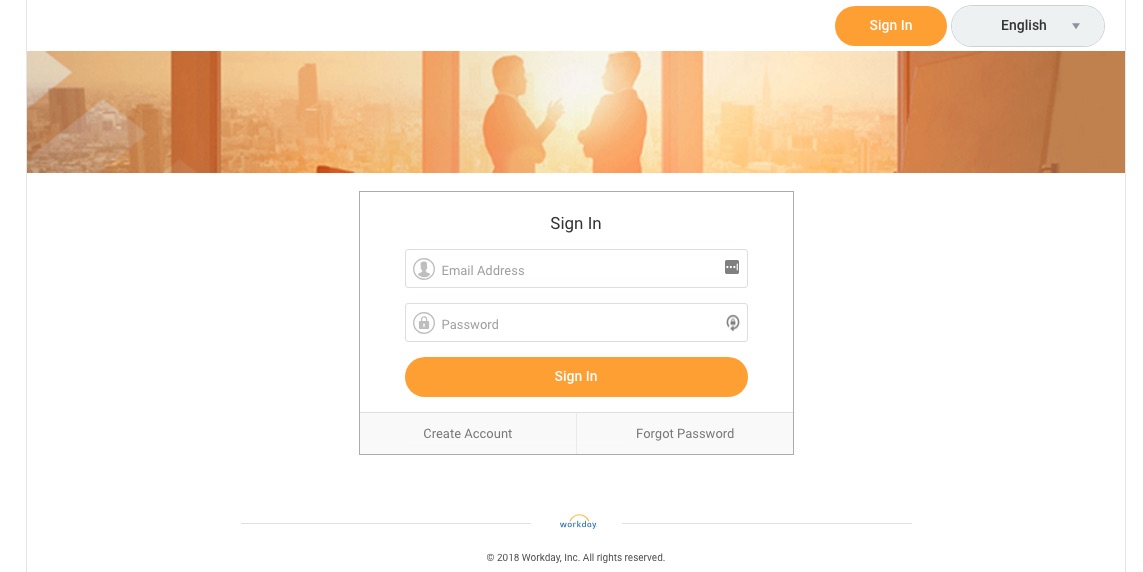Click the user avatar icon in email field
This screenshot has width=1143, height=572.
[x=424, y=269]
